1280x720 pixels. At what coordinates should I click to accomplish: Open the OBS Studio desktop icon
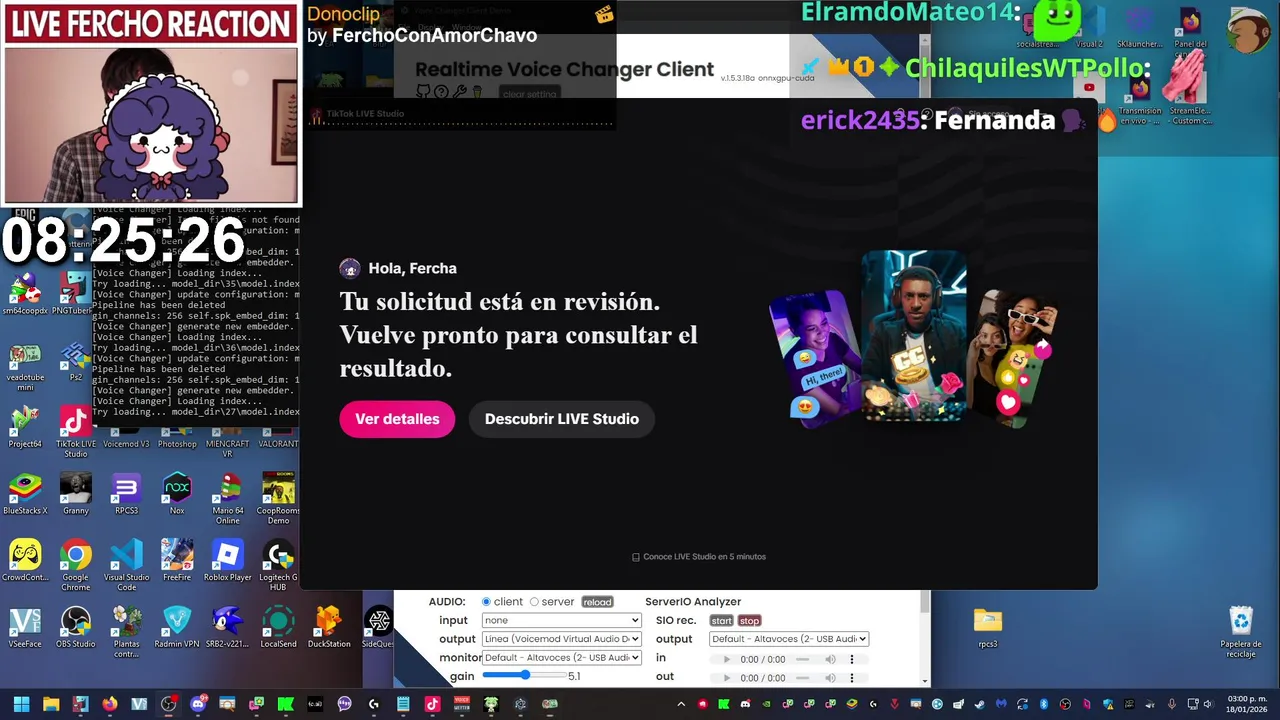[76, 627]
